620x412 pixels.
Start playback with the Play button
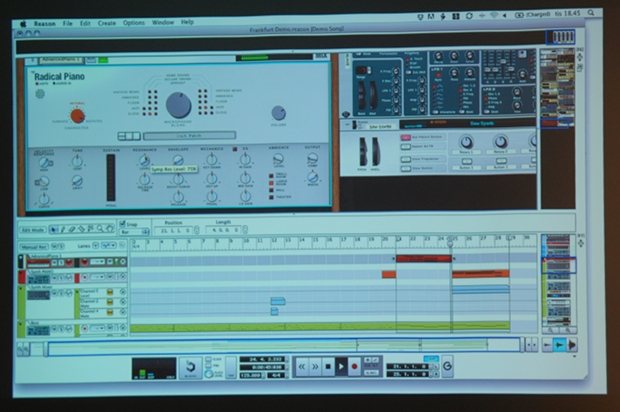[x=341, y=367]
